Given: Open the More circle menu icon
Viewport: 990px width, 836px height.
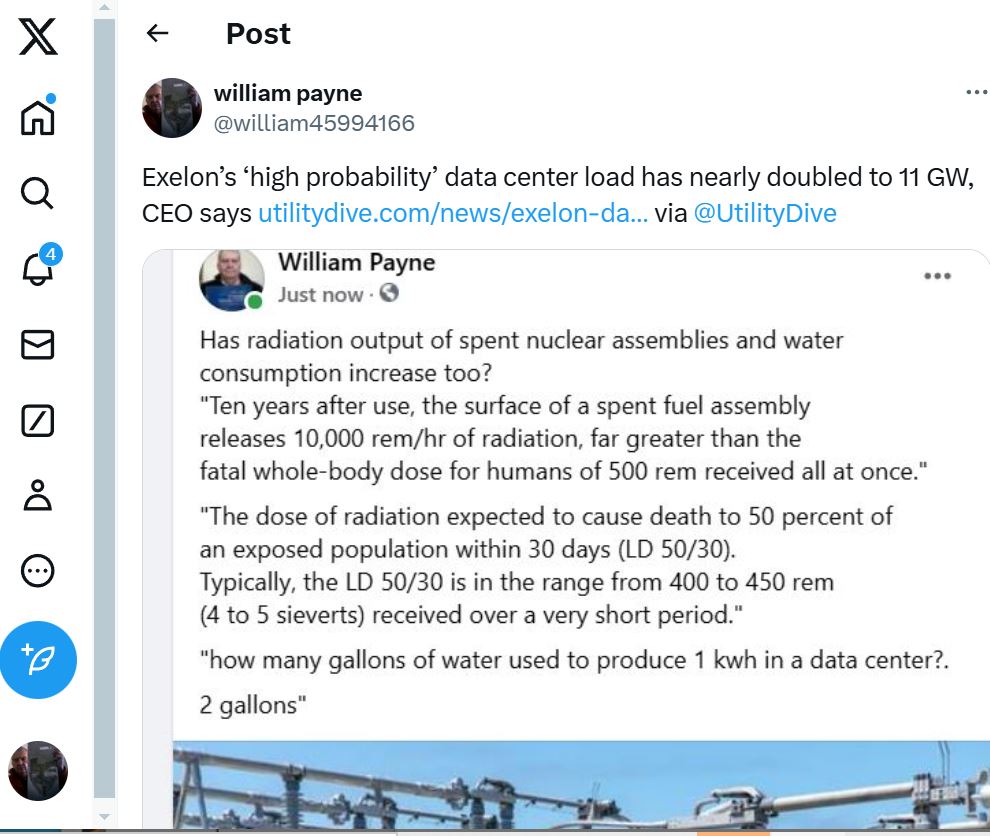Looking at the screenshot, I should point(37,571).
